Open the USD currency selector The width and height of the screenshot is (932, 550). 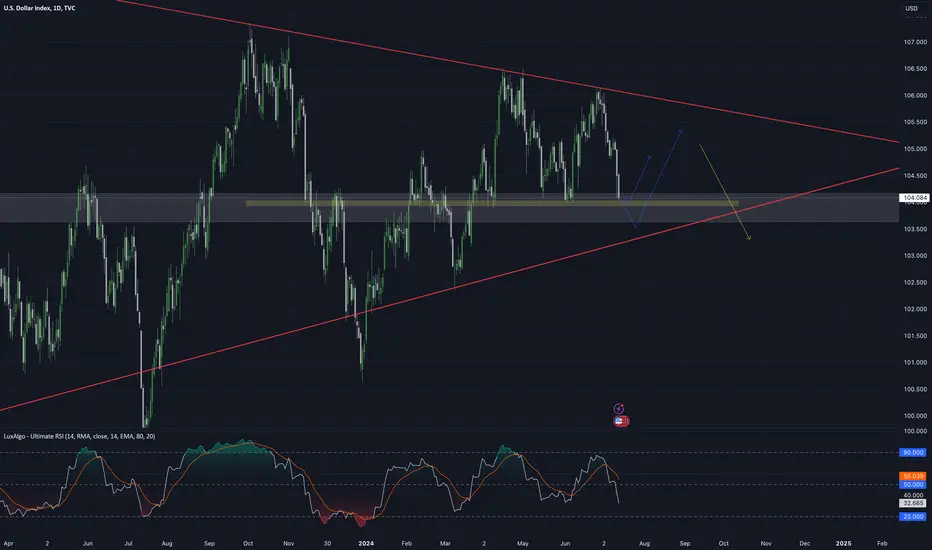pyautogui.click(x=911, y=8)
